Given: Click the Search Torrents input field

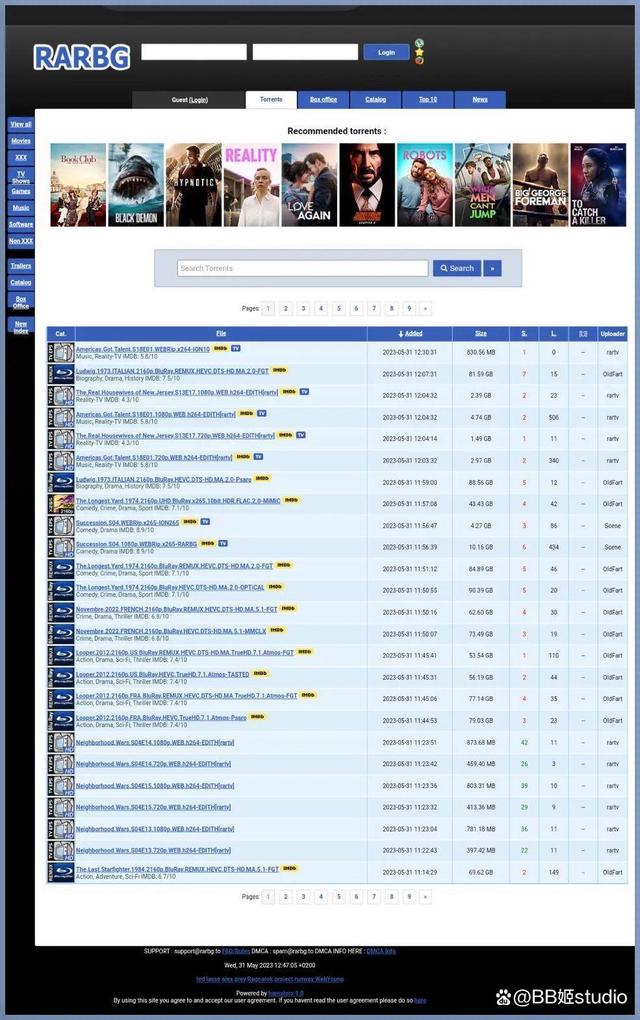Looking at the screenshot, I should (302, 268).
